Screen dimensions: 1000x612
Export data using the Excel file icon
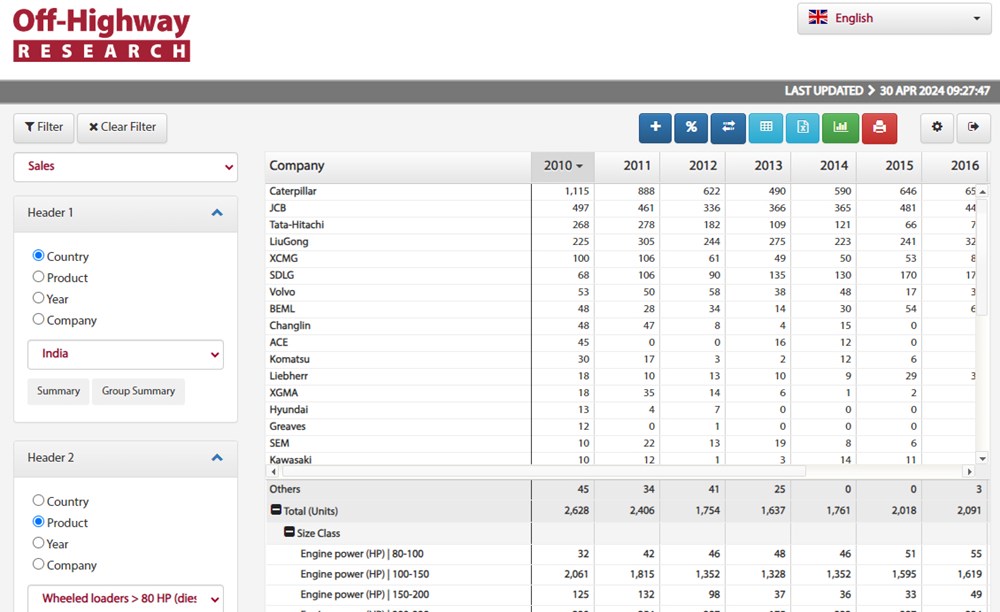tap(803, 128)
